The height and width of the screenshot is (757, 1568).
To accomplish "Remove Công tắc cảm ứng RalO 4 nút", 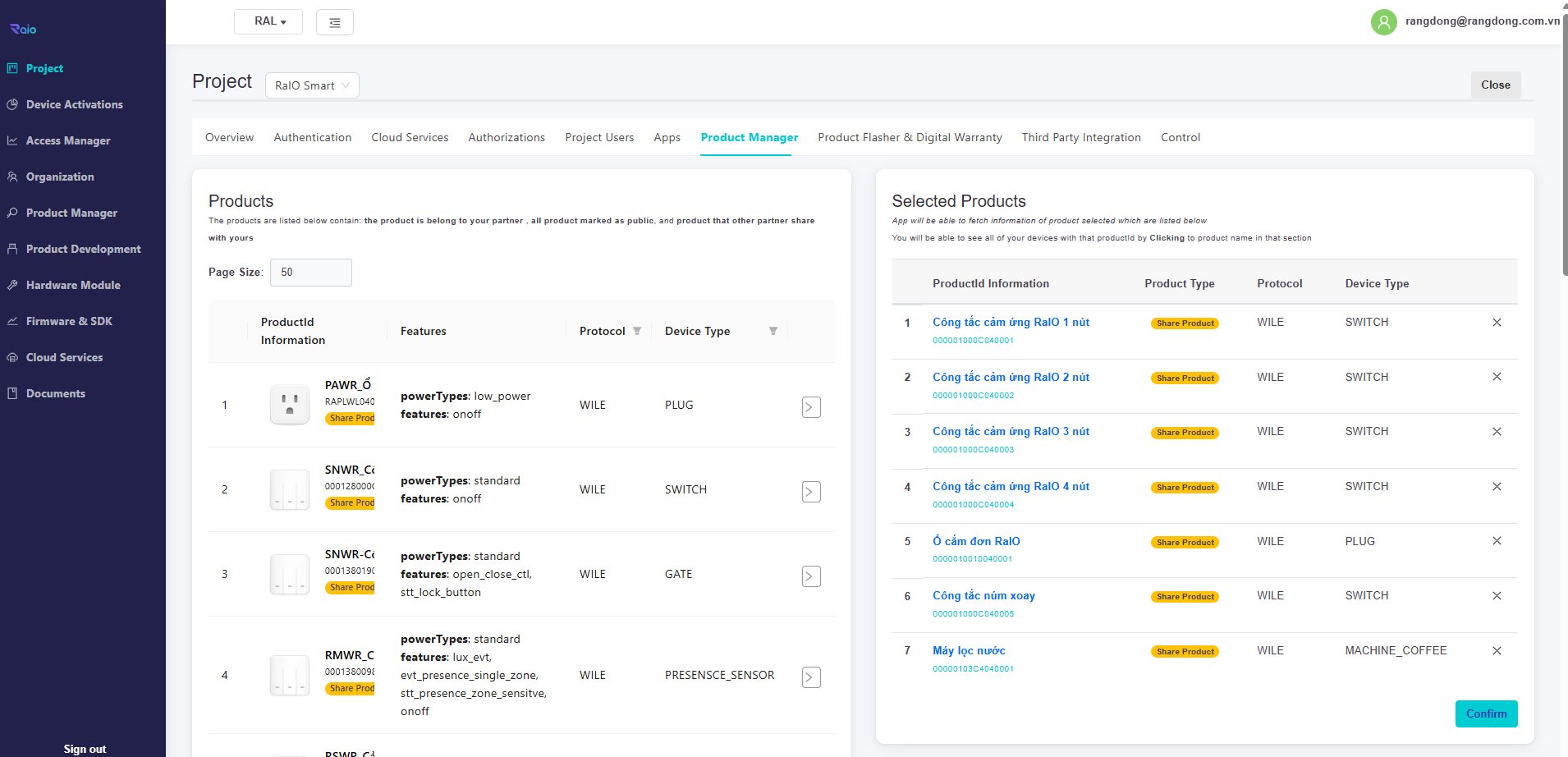I will point(1497,487).
